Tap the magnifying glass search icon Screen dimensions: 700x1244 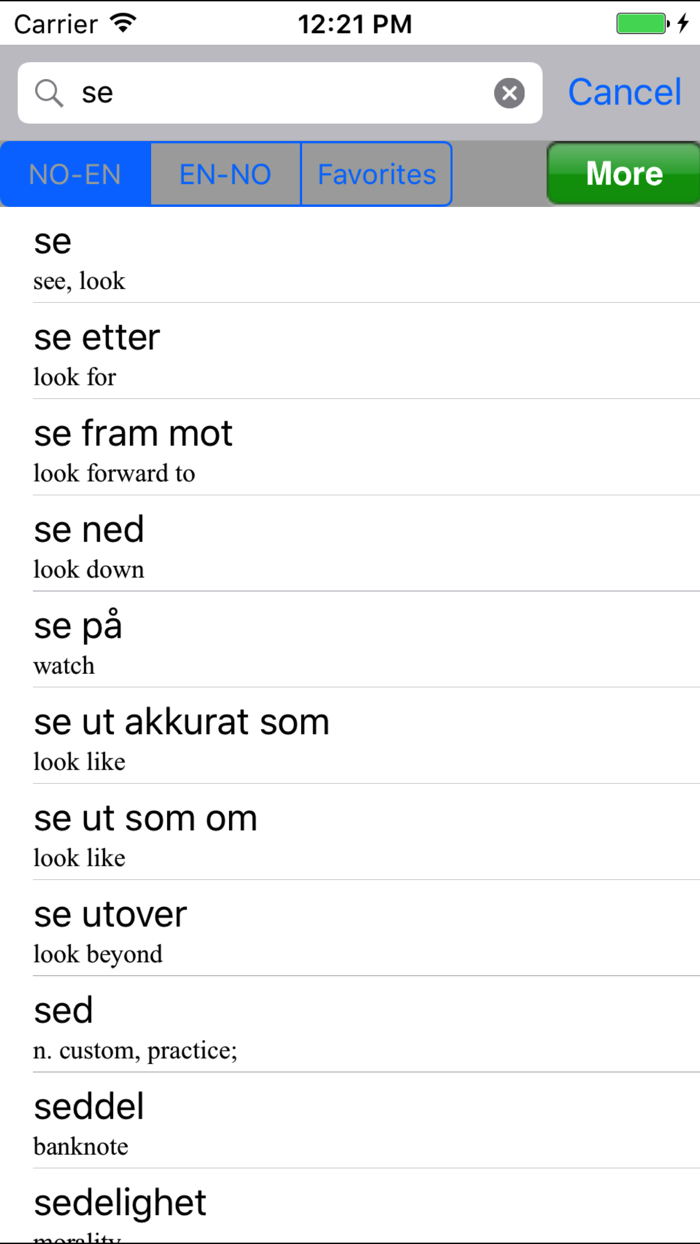point(48,92)
